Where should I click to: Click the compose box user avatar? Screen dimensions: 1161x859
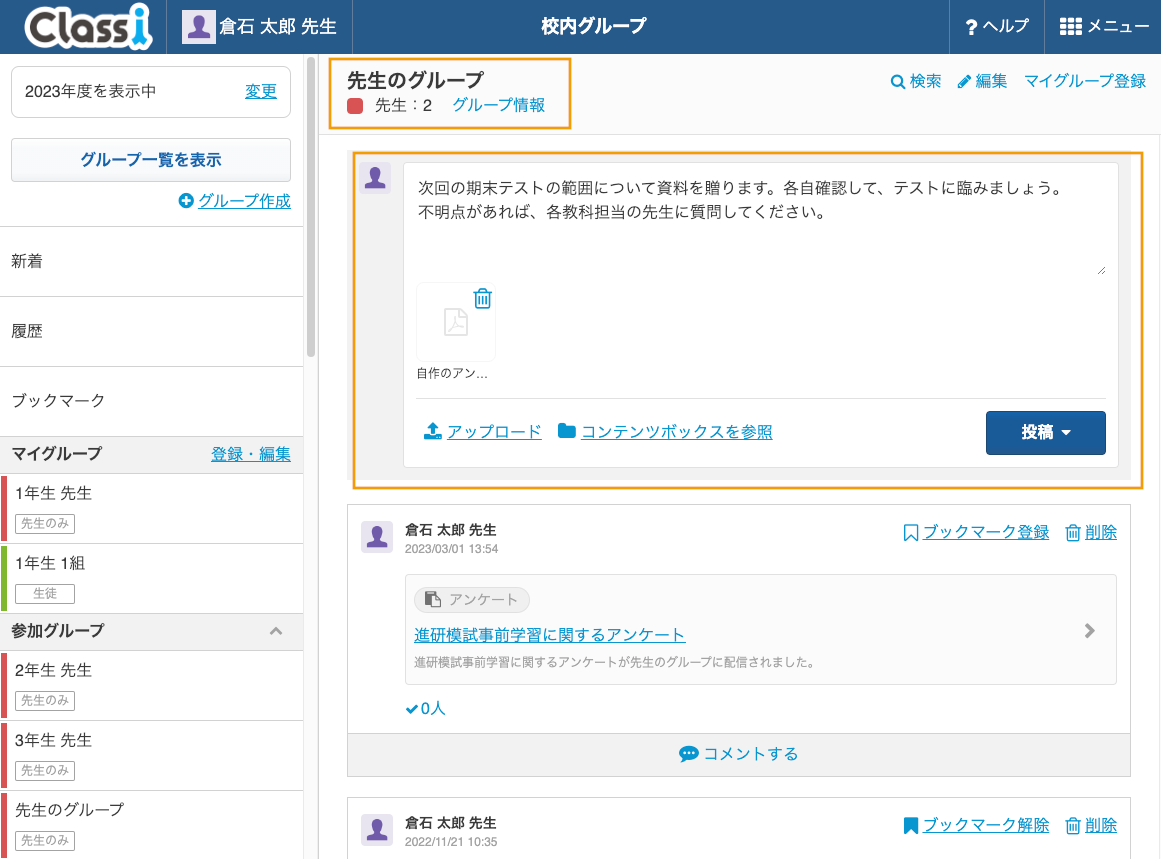pos(375,178)
